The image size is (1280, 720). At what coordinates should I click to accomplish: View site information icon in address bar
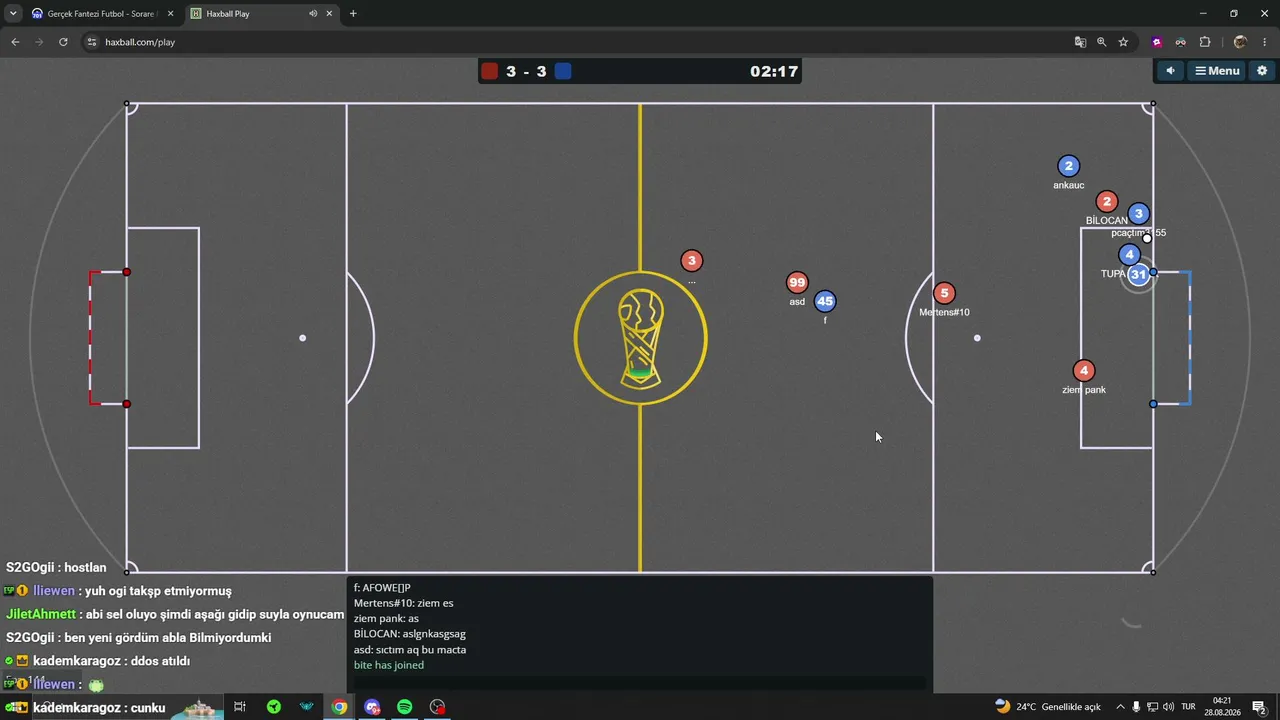click(x=92, y=42)
